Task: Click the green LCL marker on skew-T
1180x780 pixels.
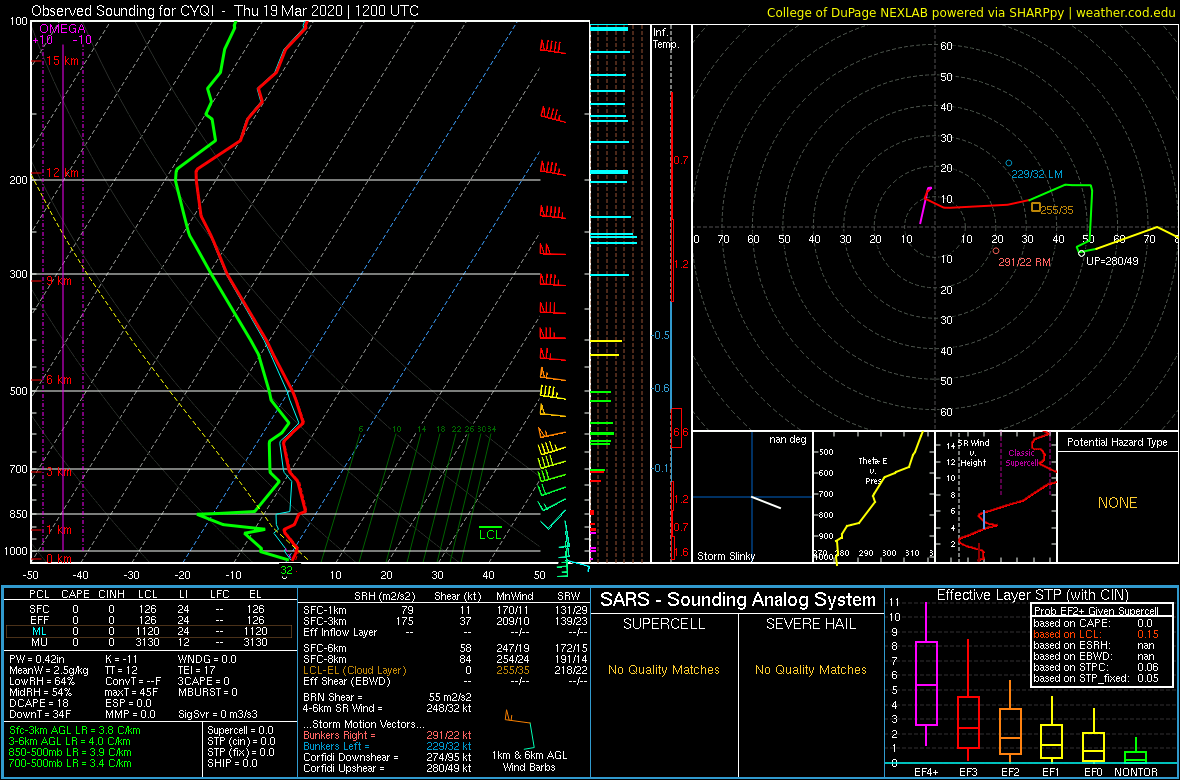Action: (491, 533)
